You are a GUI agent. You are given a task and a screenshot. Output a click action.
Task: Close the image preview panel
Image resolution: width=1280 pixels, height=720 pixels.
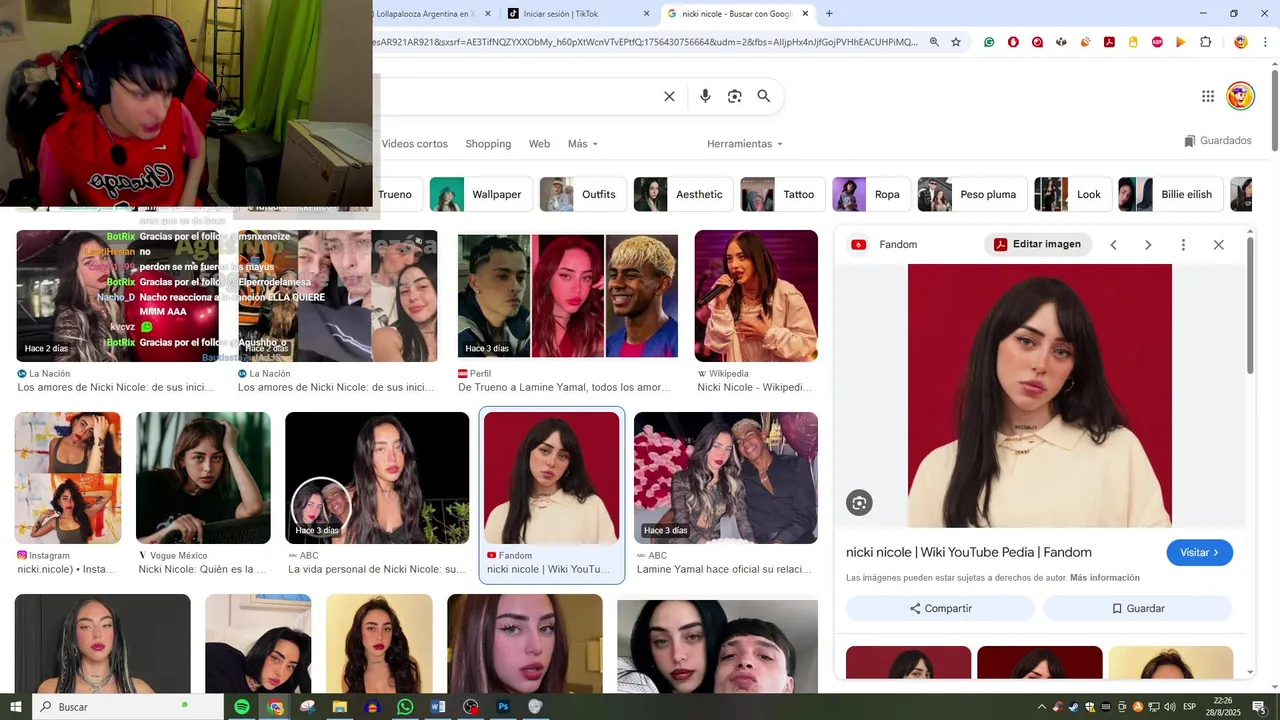click(x=1218, y=245)
